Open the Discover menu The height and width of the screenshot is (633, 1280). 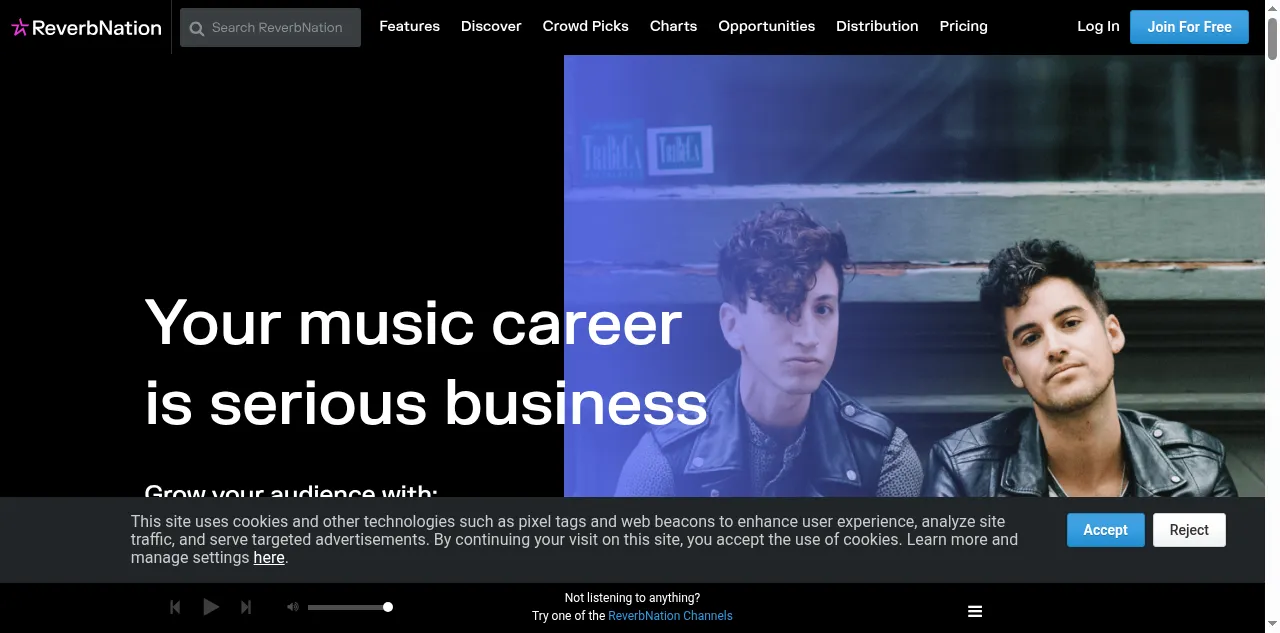pos(491,26)
